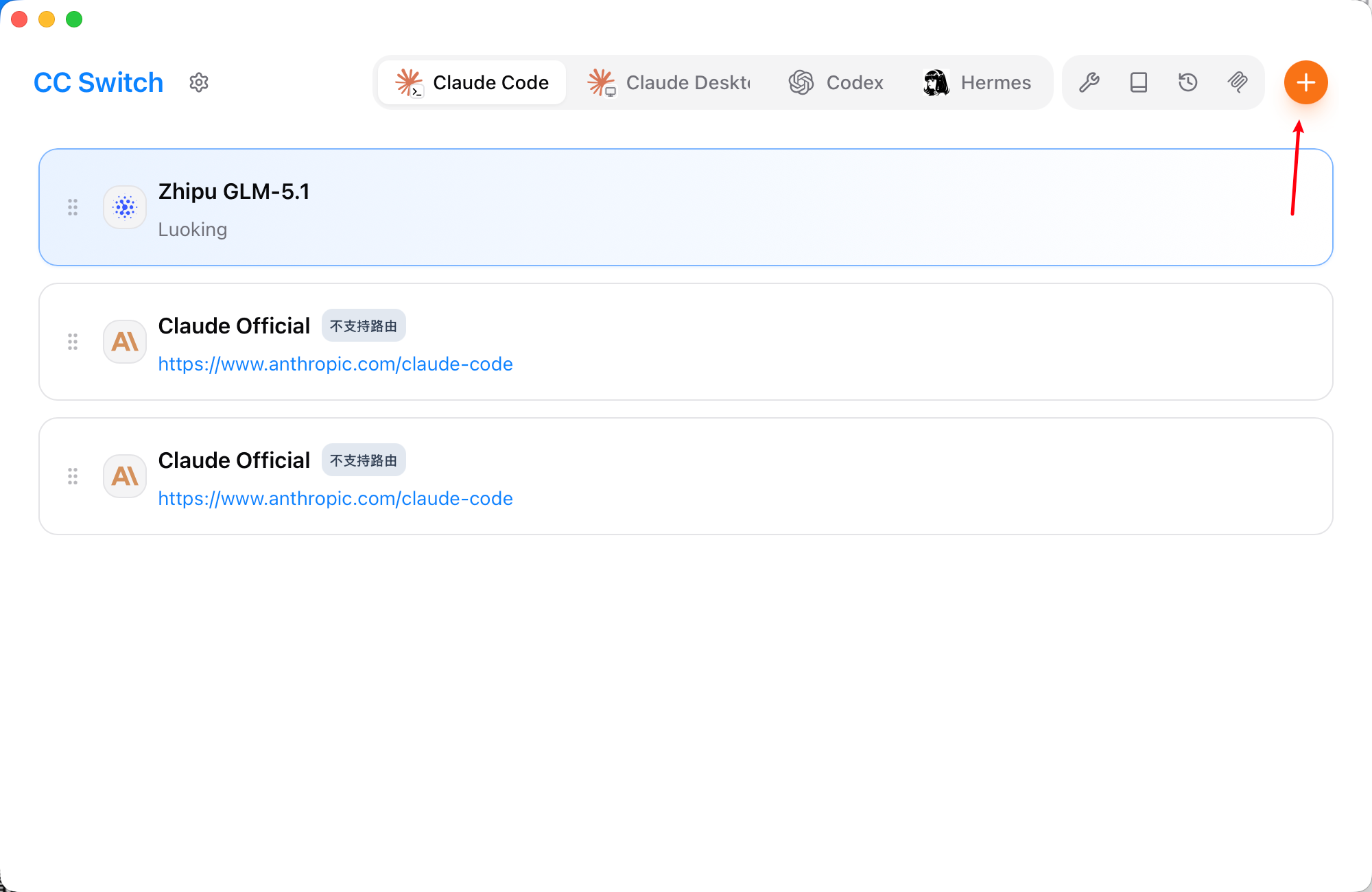Switch to the Claude Desktop tab
The image size is (1372, 892).
[x=669, y=82]
